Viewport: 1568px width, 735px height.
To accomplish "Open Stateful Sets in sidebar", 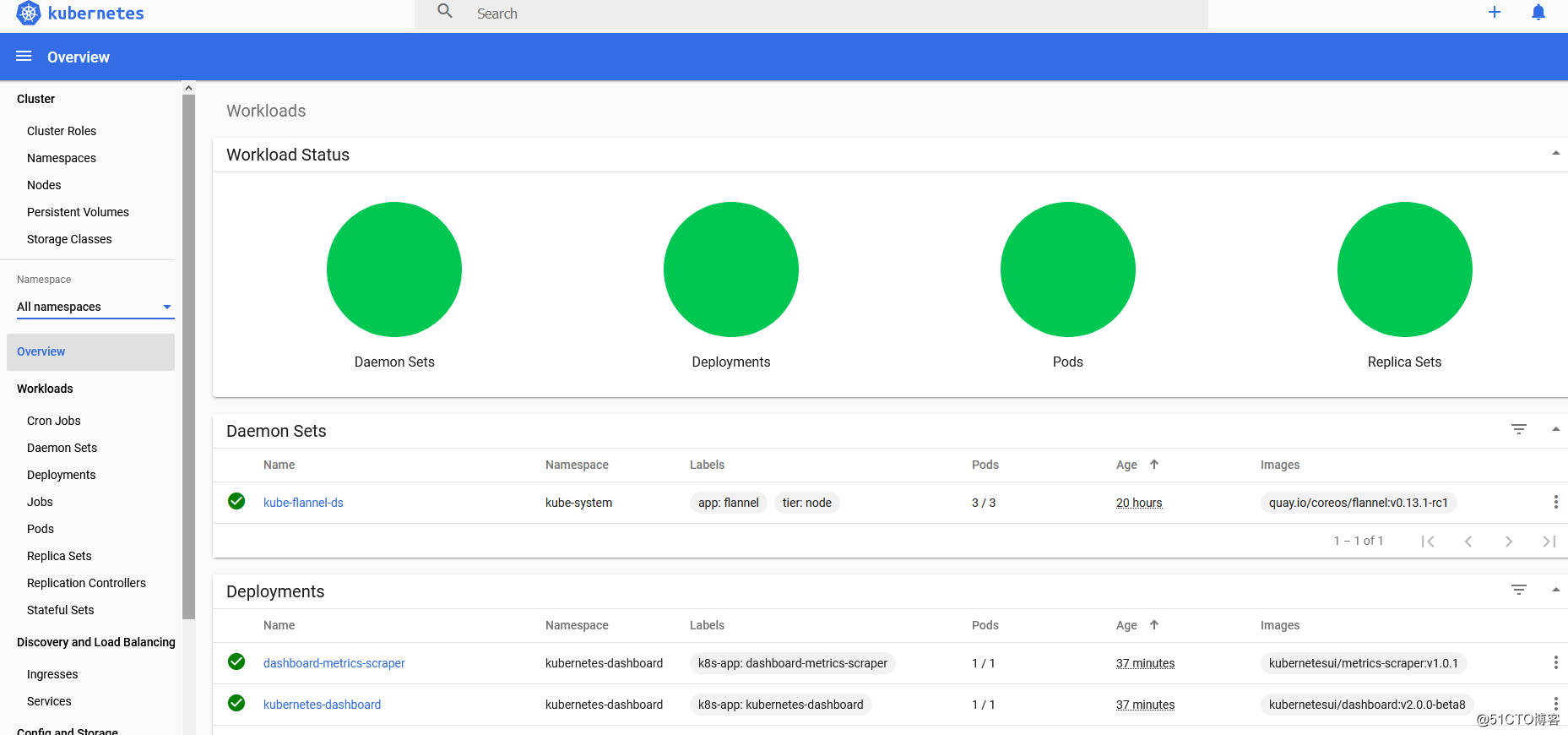I will [x=61, y=610].
